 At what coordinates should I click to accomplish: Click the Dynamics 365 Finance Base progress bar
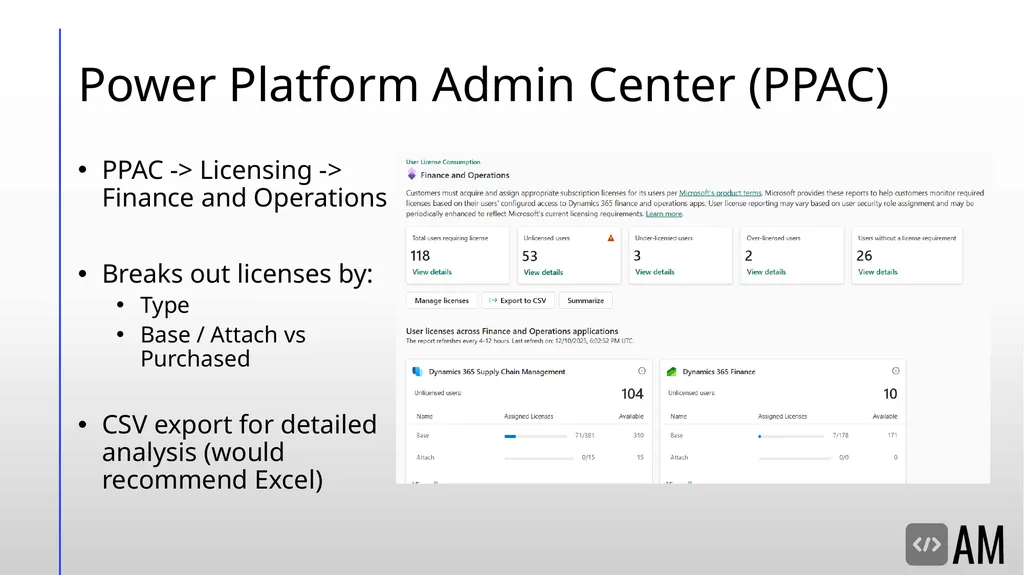point(790,436)
